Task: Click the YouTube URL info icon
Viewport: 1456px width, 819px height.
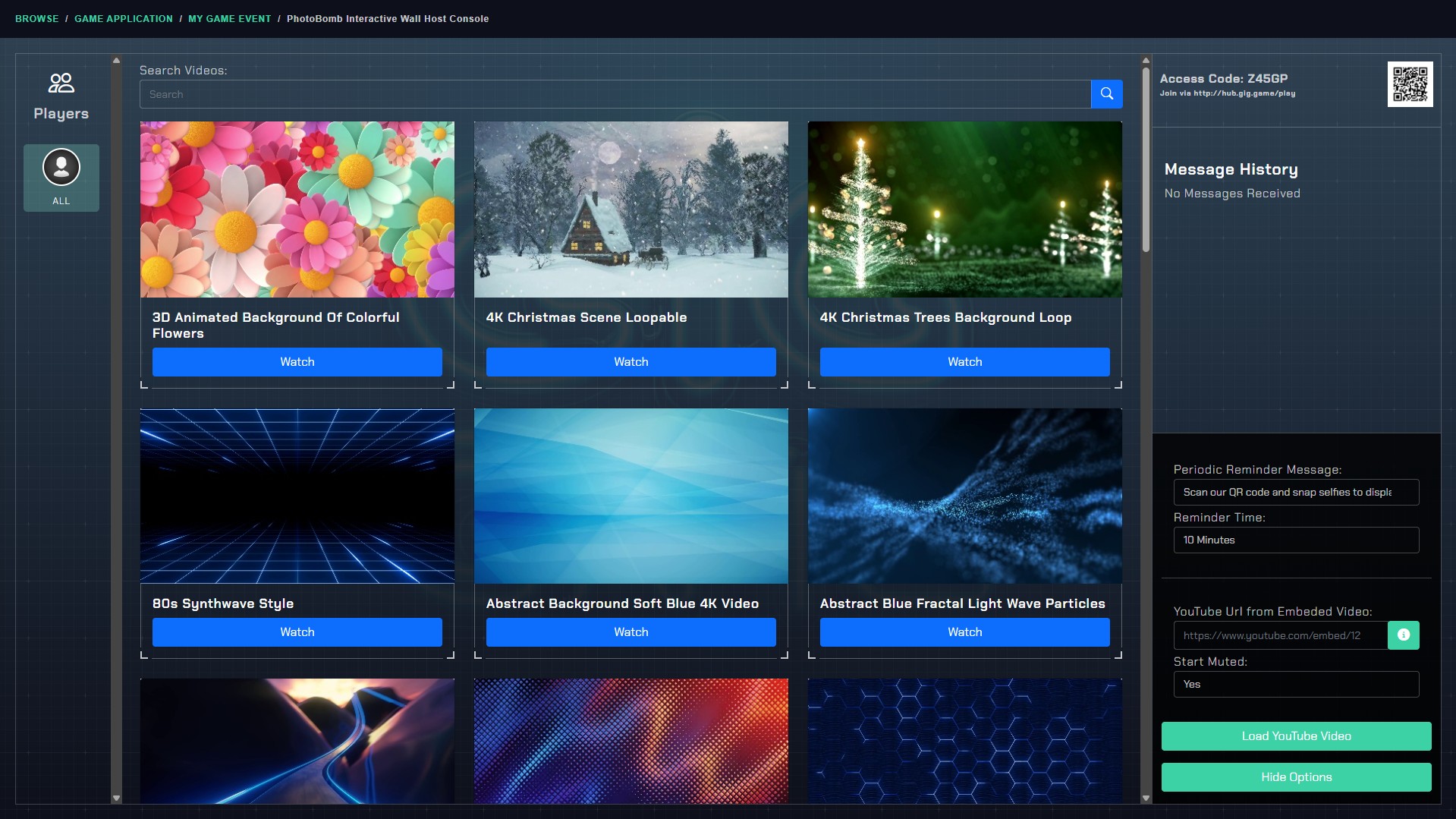Action: (x=1403, y=635)
